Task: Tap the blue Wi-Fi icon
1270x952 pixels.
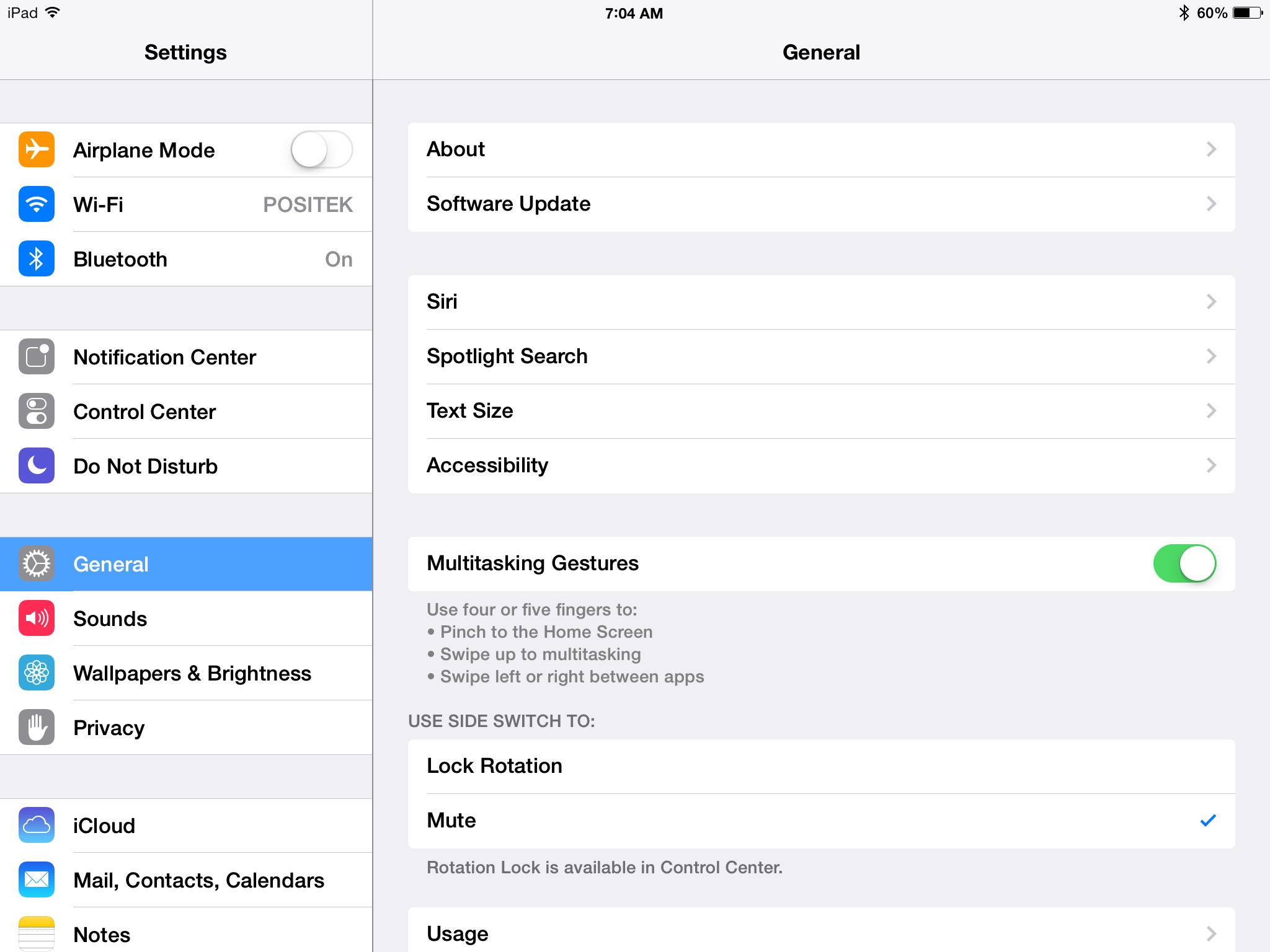Action: tap(37, 204)
